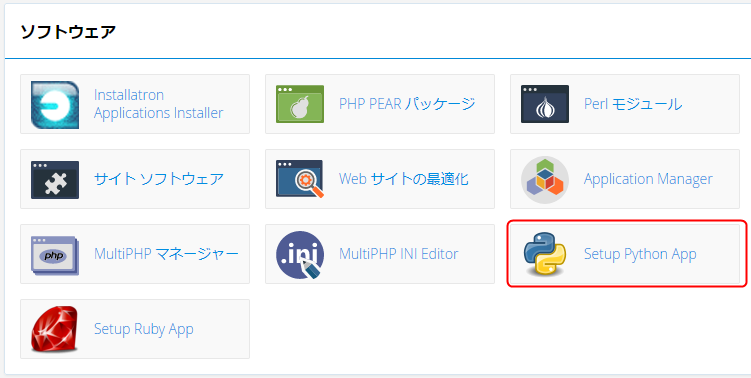
Task: Click the magnifier Web サイトの最適化 icon
Action: tap(300, 179)
